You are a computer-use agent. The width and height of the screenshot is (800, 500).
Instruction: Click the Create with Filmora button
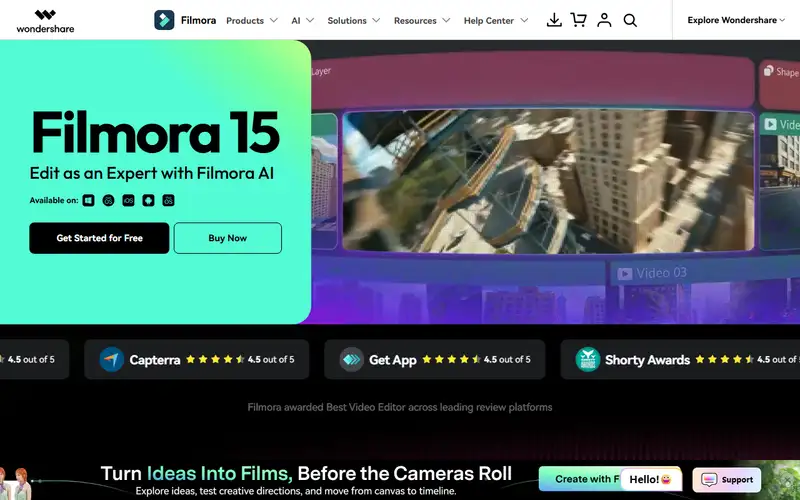point(580,479)
